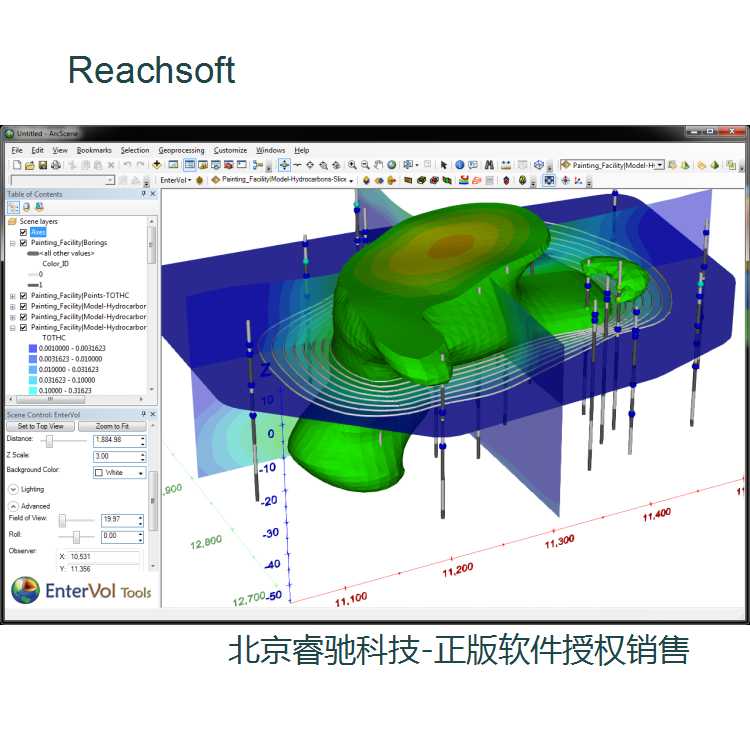This screenshot has height=750, width=750.
Task: Click the Measure ruler icon
Action: click(506, 165)
